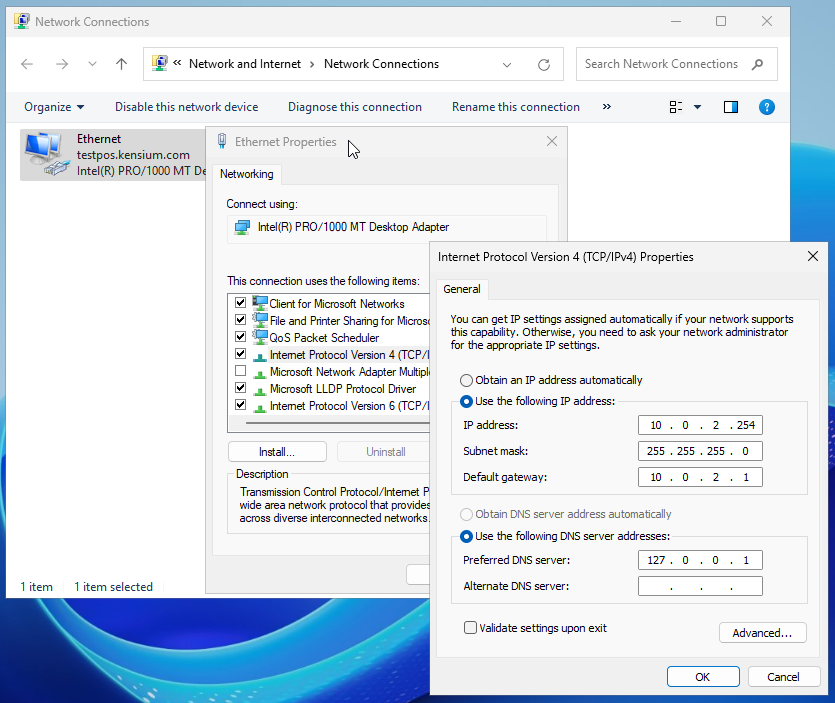The width and height of the screenshot is (835, 703).
Task: Click the Alternate DNS server field
Action: tap(700, 586)
